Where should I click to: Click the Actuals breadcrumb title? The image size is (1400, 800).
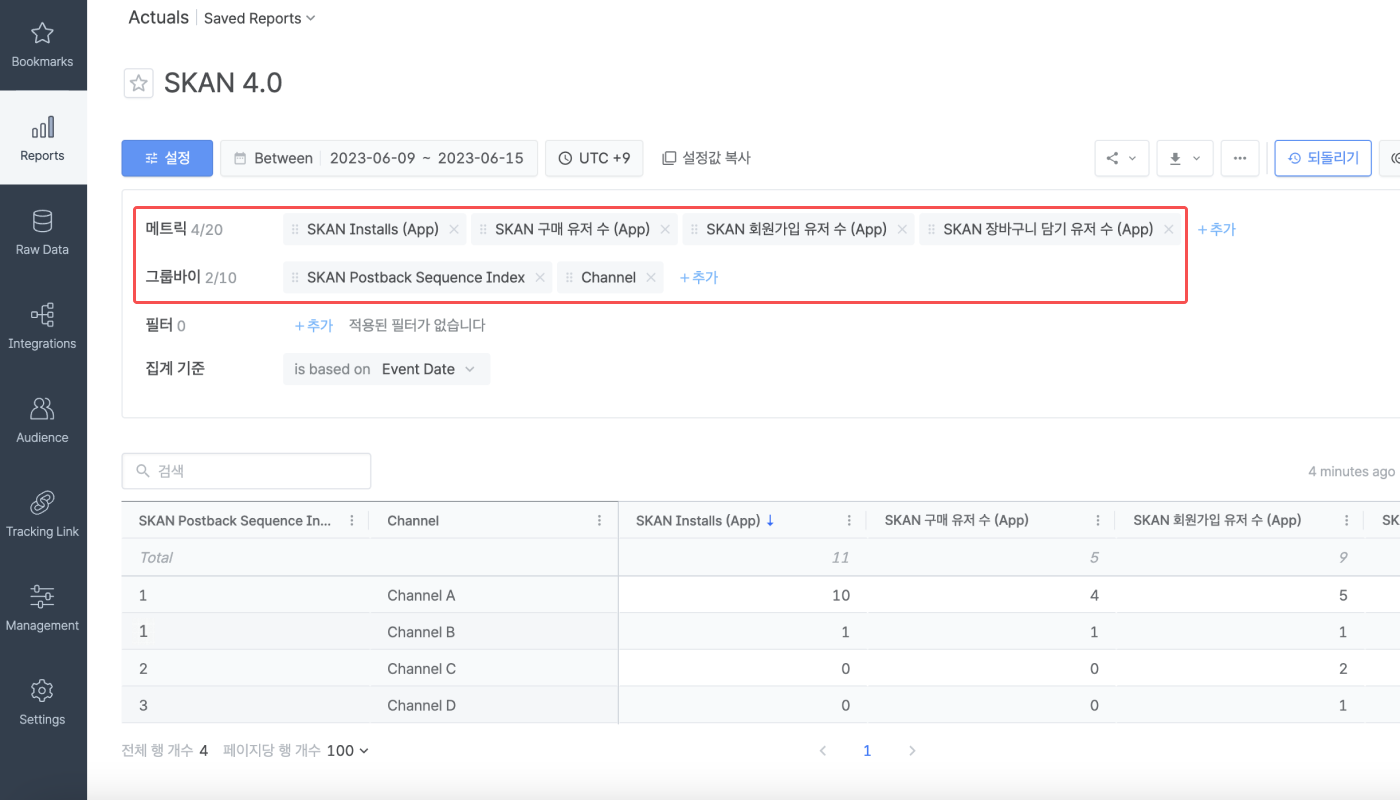pyautogui.click(x=158, y=17)
